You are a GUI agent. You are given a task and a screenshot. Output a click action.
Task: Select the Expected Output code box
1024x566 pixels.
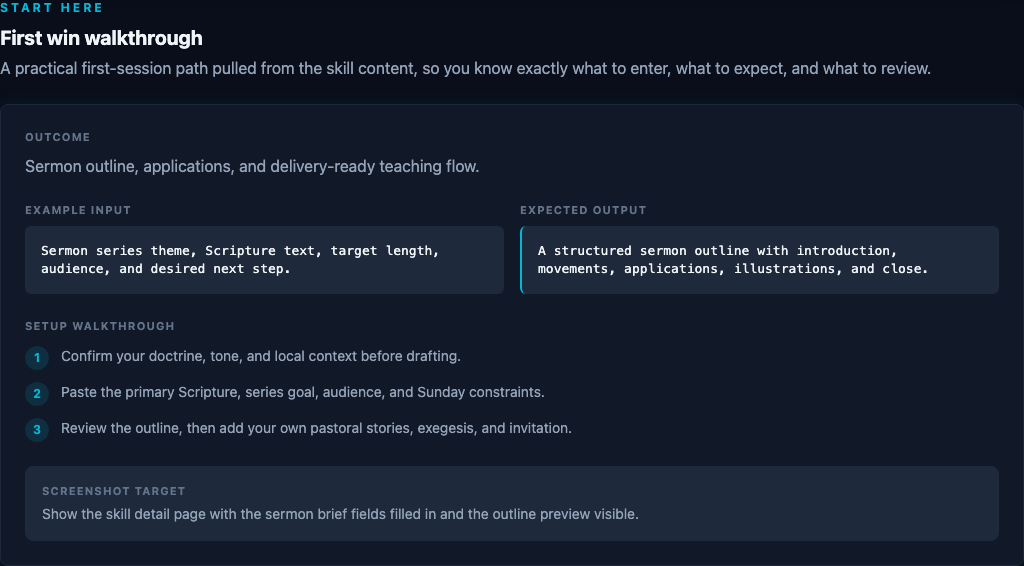click(760, 260)
